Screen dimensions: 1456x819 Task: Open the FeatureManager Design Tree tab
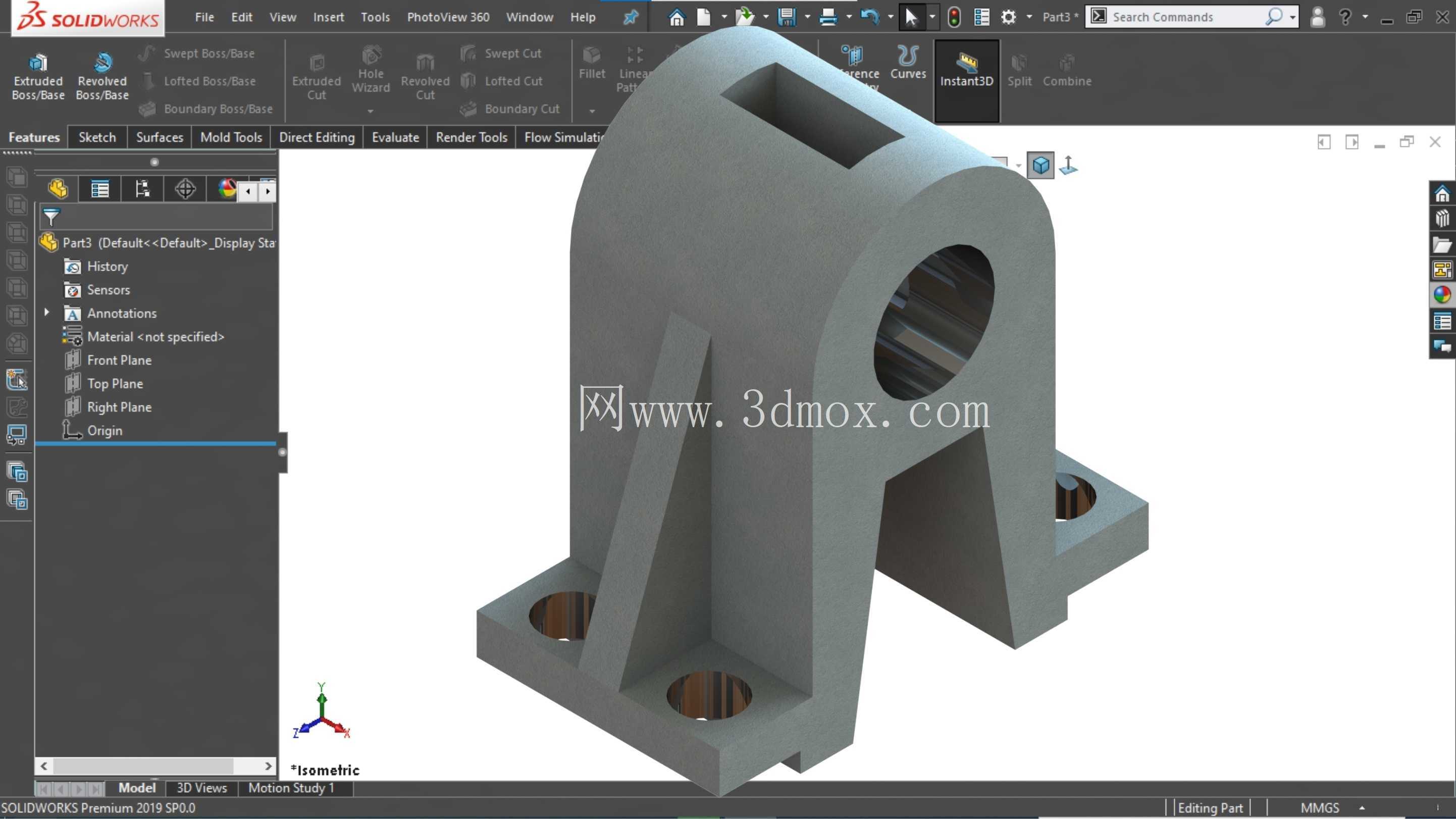pos(58,189)
